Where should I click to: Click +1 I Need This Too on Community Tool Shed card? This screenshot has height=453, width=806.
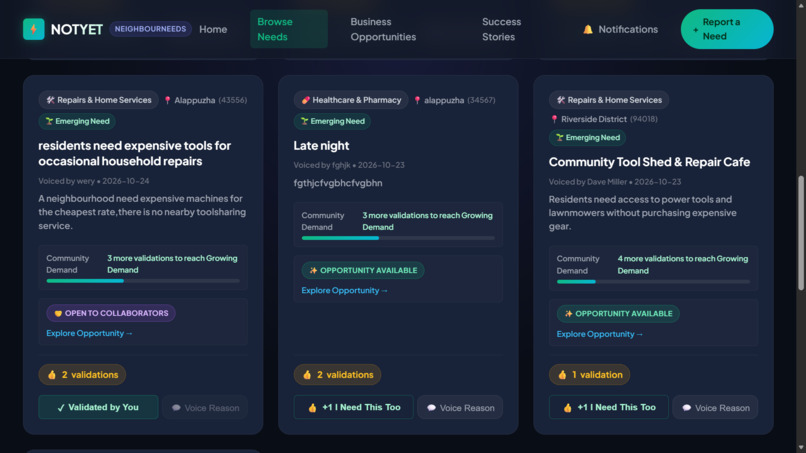609,407
